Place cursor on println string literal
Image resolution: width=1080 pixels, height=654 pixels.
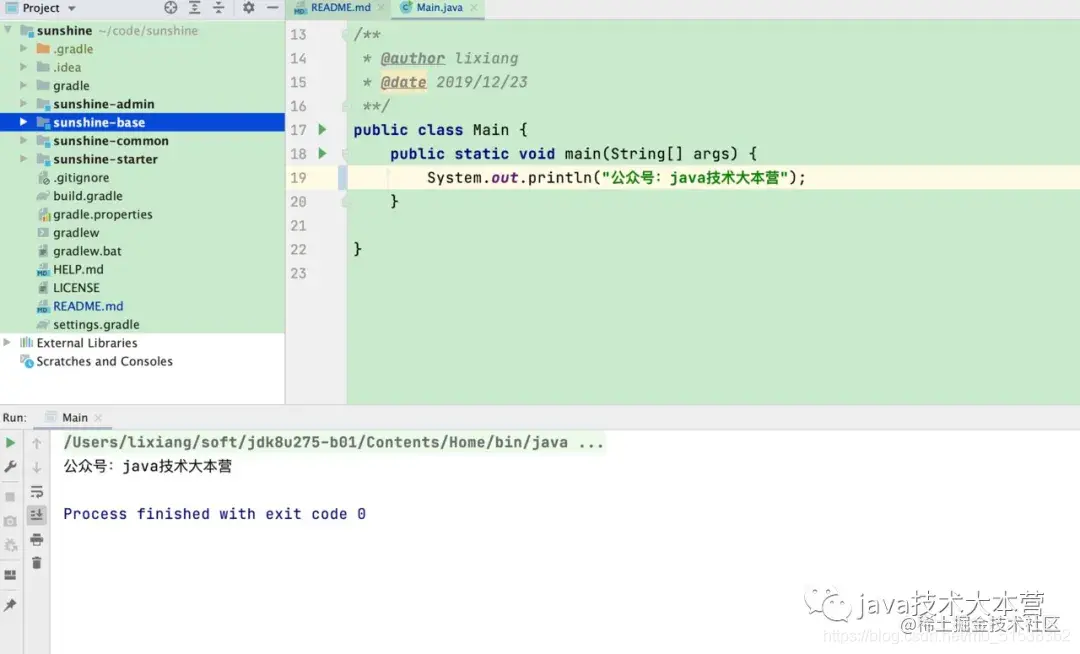point(694,178)
